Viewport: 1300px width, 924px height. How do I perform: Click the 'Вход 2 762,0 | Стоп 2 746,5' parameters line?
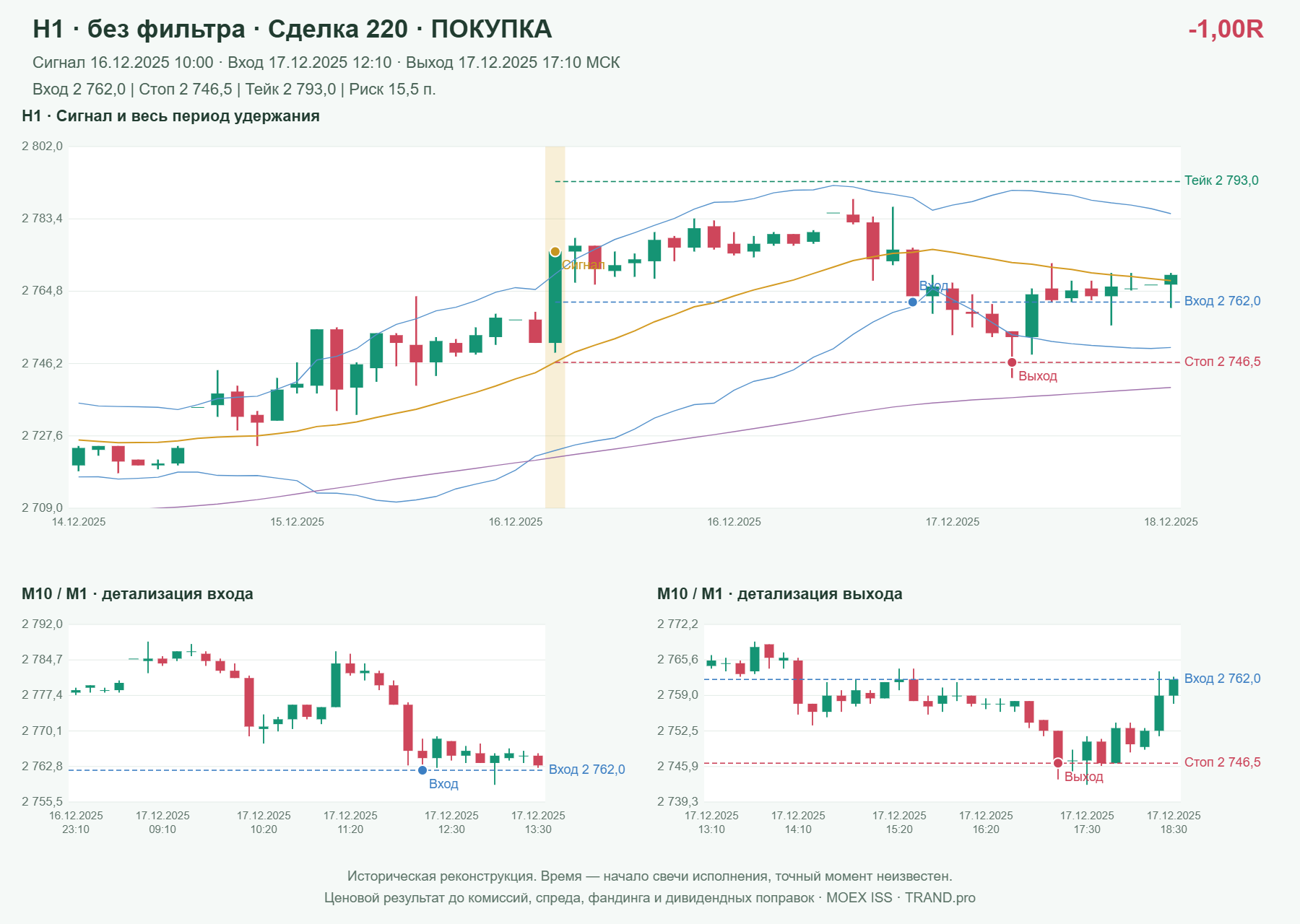point(235,90)
